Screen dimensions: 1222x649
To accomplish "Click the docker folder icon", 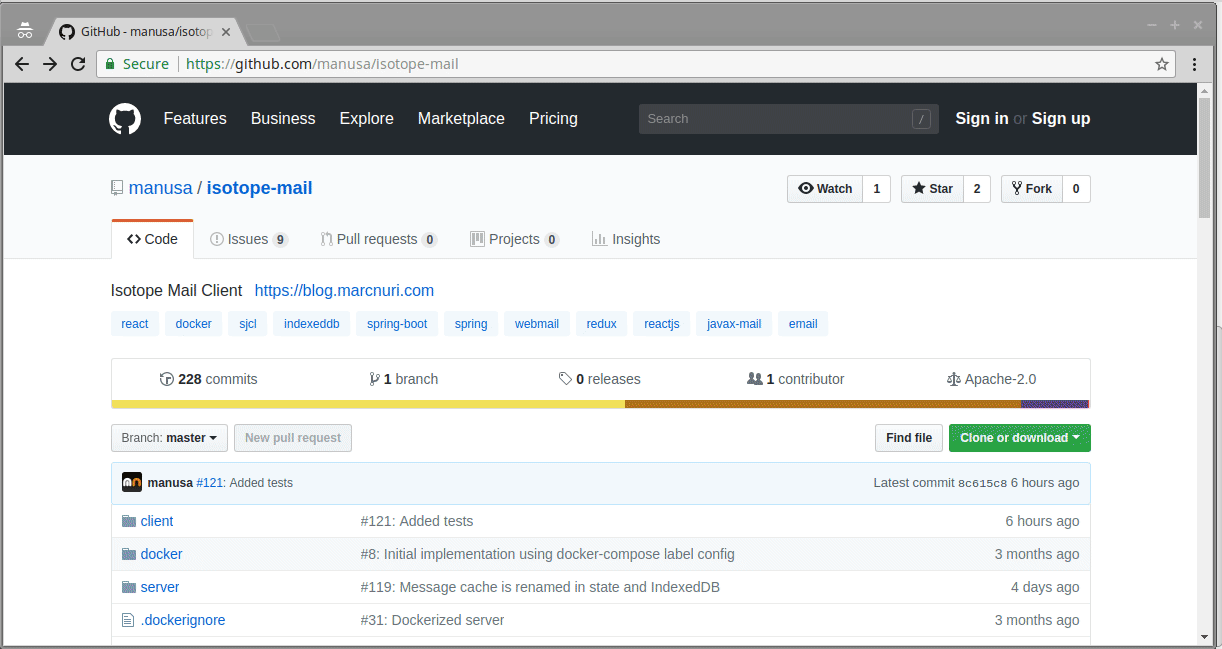I will pyautogui.click(x=128, y=554).
